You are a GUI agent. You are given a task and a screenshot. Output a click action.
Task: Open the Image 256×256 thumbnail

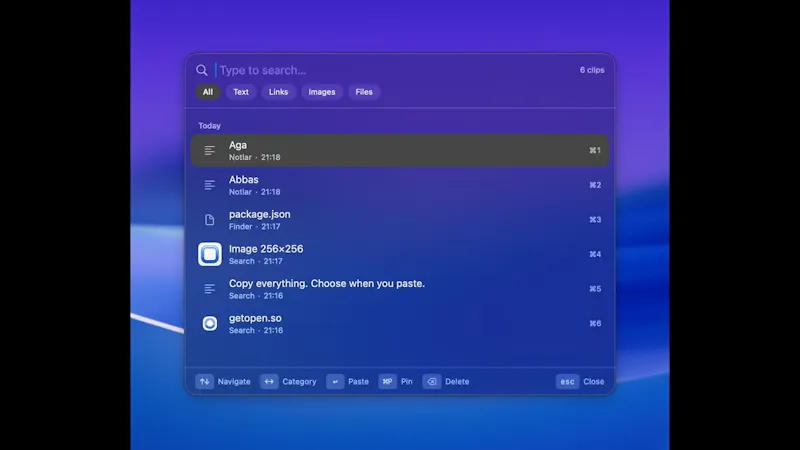coord(210,254)
